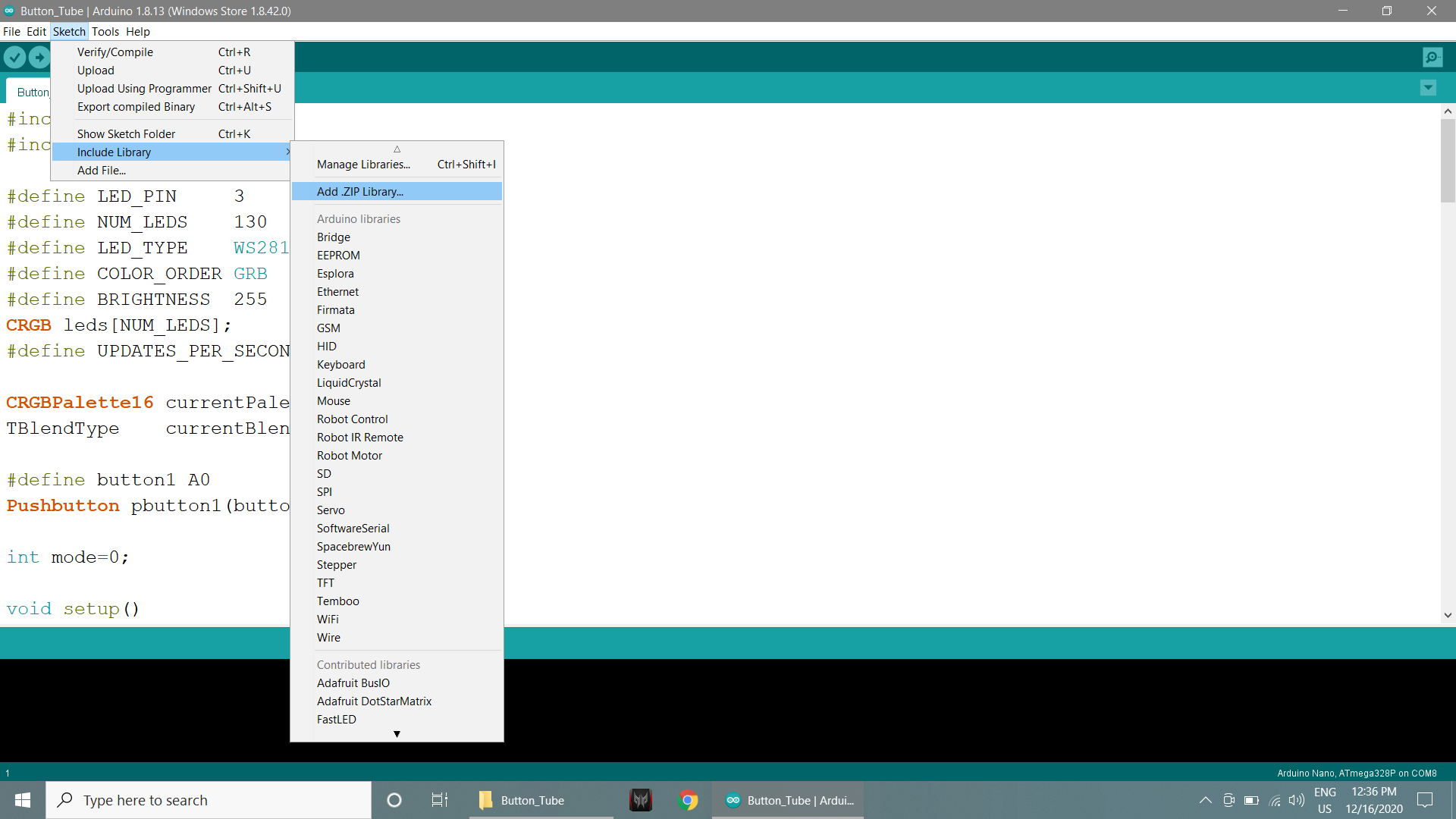This screenshot has height=819, width=1456.
Task: Open Manage Libraries from the submenu
Action: pyautogui.click(x=363, y=165)
